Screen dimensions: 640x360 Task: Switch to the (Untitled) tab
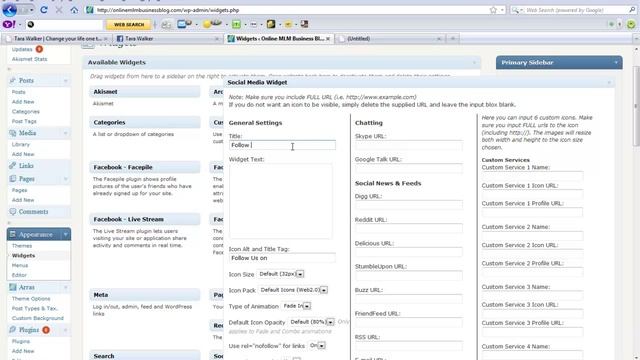[x=390, y=39]
